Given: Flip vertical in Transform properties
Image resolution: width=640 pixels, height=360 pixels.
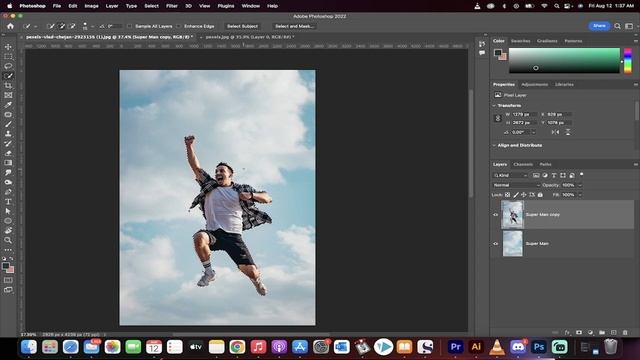Looking at the screenshot, I should (x=568, y=132).
